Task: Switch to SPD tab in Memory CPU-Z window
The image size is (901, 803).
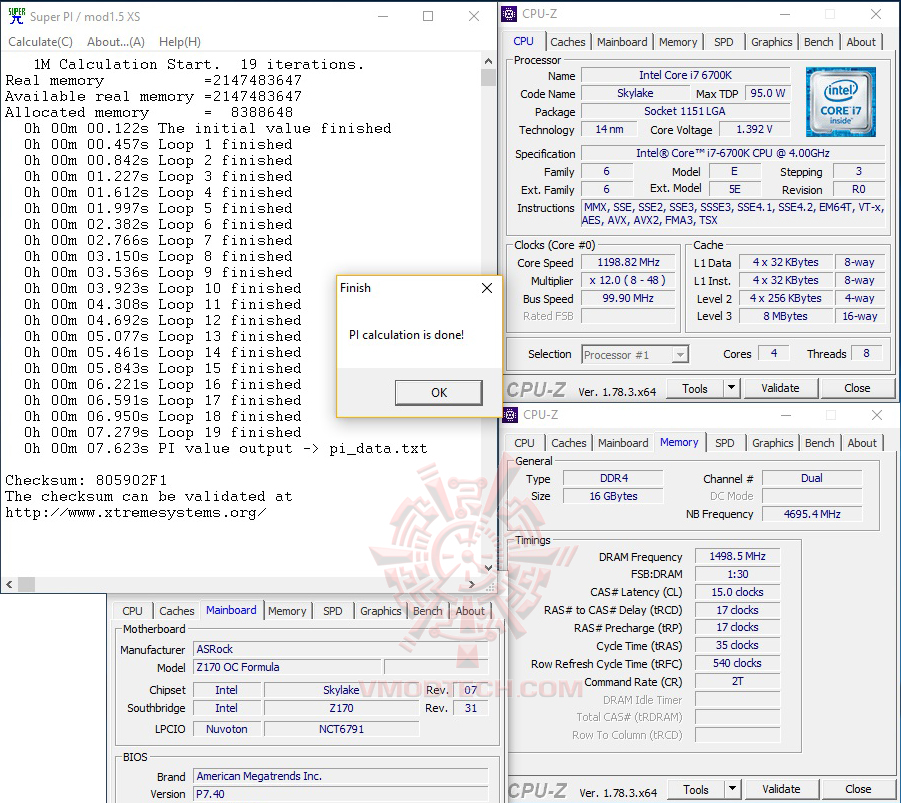Action: pyautogui.click(x=725, y=443)
